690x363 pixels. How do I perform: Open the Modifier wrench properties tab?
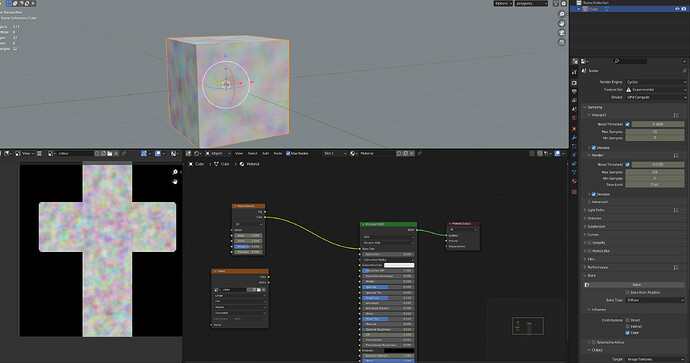click(x=574, y=137)
